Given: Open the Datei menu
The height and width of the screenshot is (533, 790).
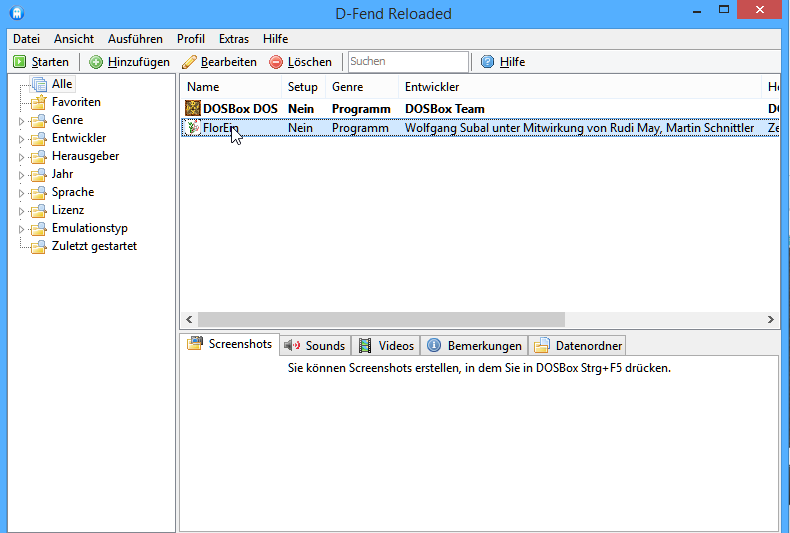Looking at the screenshot, I should (x=26, y=39).
